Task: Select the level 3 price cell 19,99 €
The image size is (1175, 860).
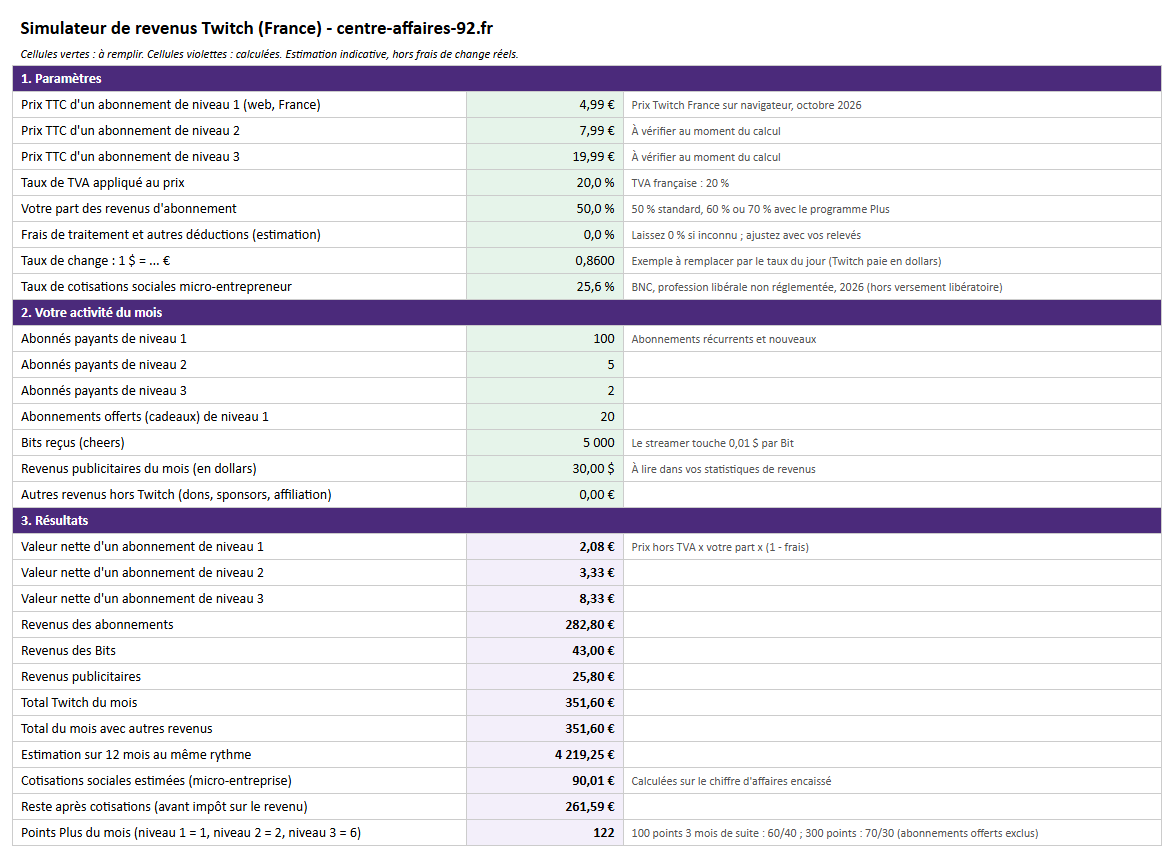Action: coord(545,157)
